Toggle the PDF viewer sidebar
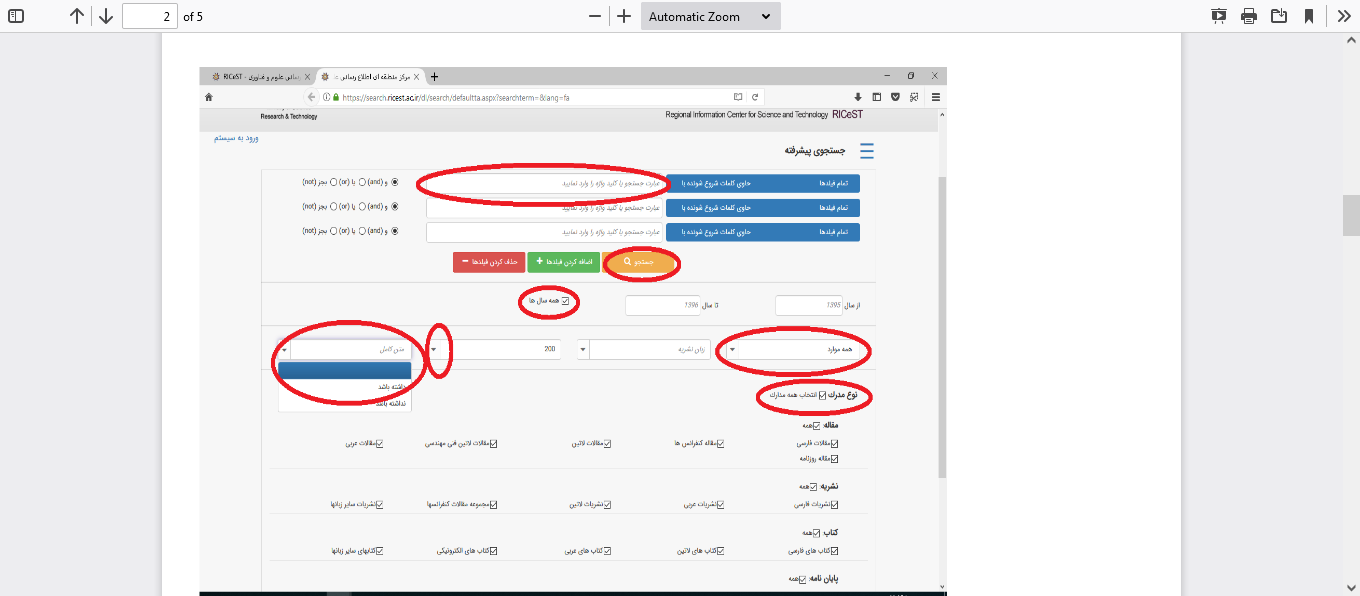This screenshot has width=1360, height=596. click(16, 16)
